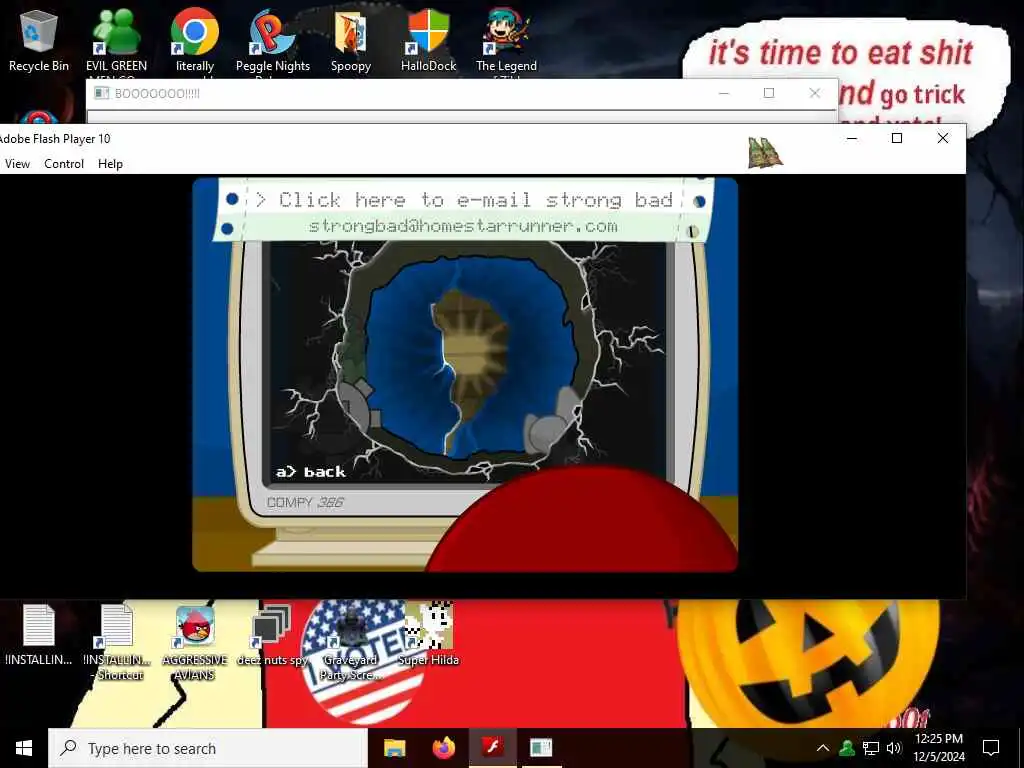Open Control menu in Flash Player
This screenshot has height=768, width=1024.
click(64, 164)
